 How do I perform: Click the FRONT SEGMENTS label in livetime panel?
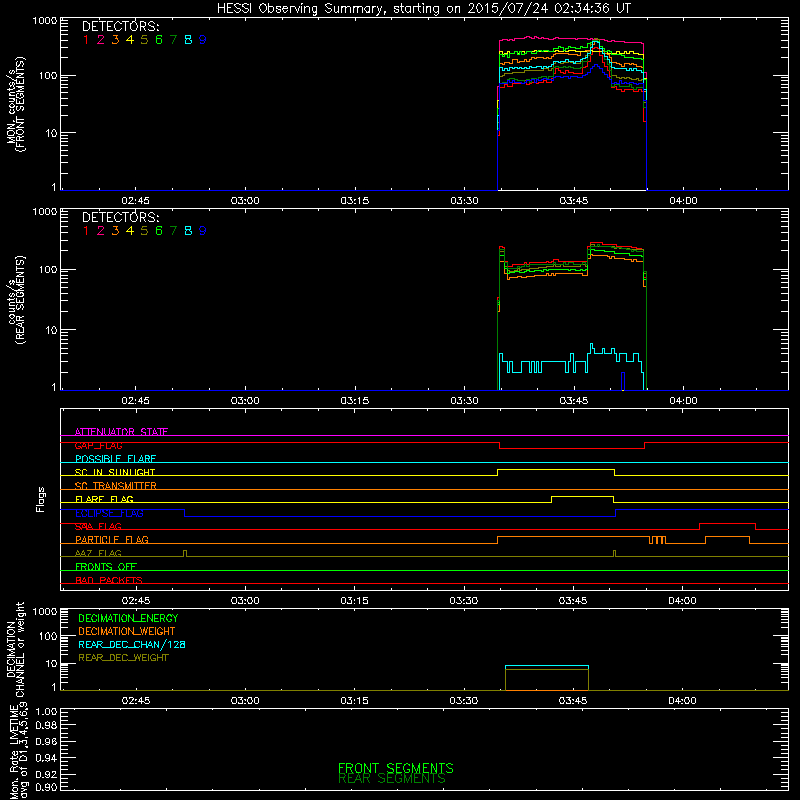[395, 768]
